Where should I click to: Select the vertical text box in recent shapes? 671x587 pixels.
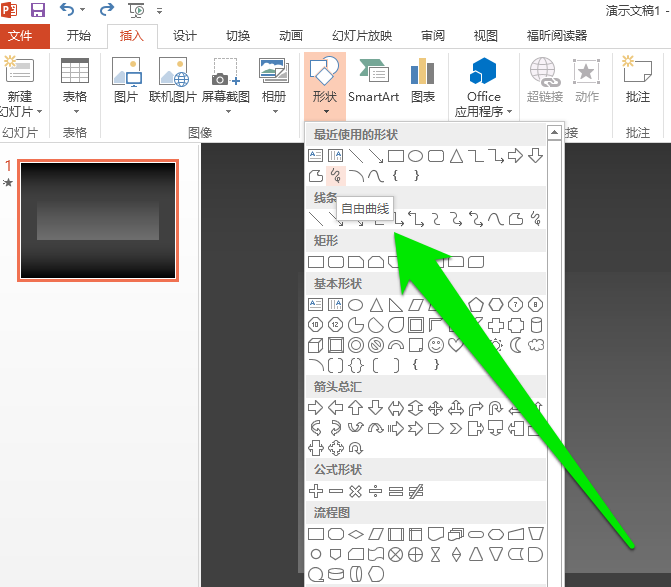tap(335, 156)
